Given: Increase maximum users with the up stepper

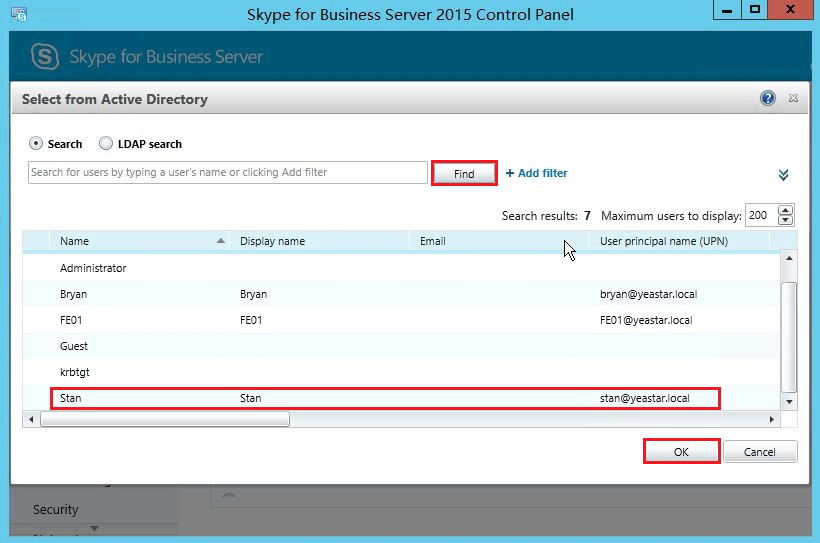Looking at the screenshot, I should coord(785,210).
